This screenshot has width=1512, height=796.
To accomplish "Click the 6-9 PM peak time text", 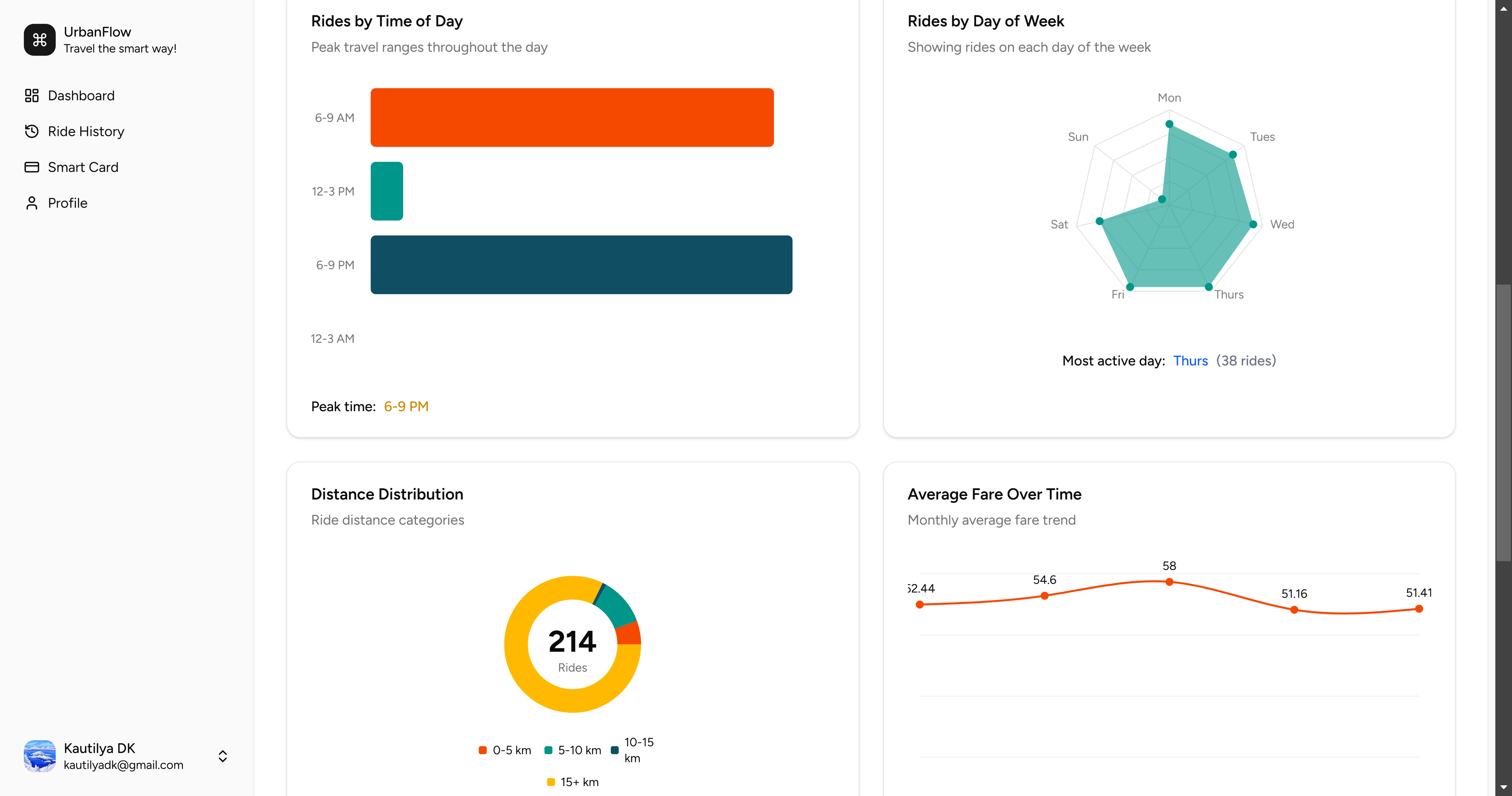I will (x=406, y=406).
